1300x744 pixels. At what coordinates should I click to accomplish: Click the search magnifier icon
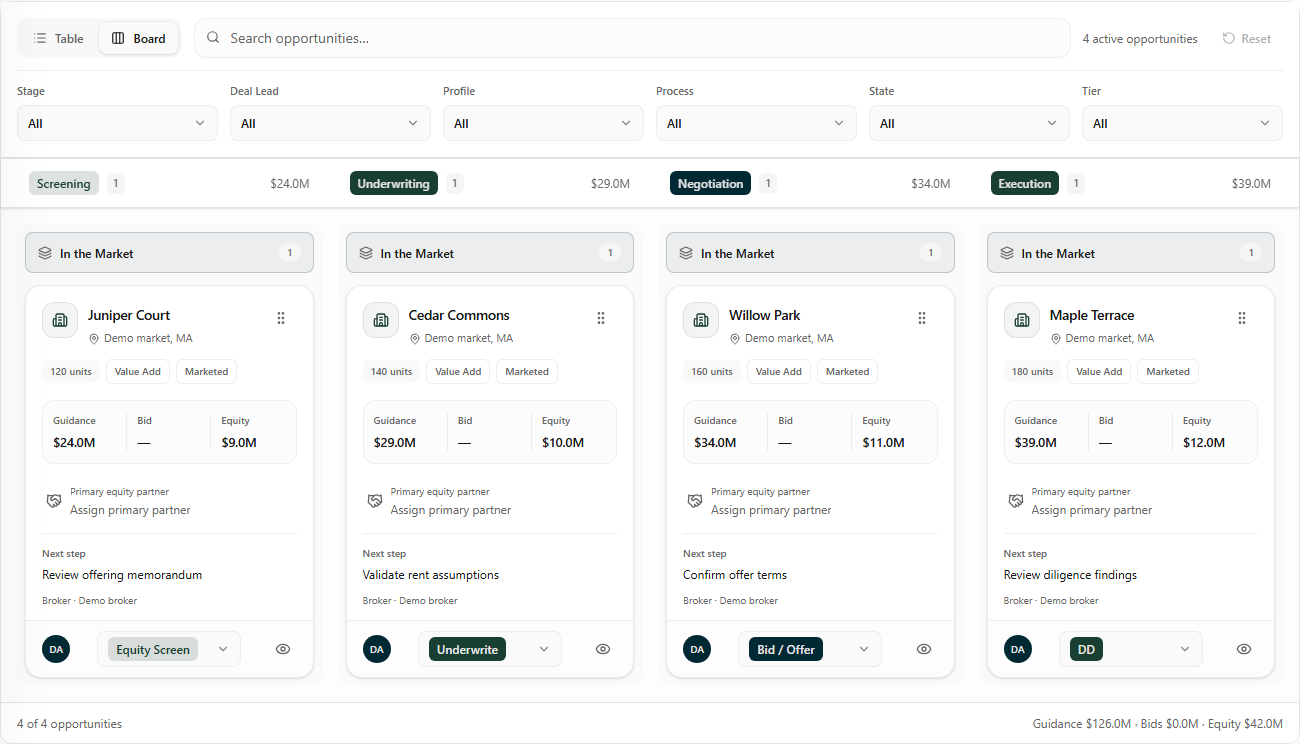(213, 38)
